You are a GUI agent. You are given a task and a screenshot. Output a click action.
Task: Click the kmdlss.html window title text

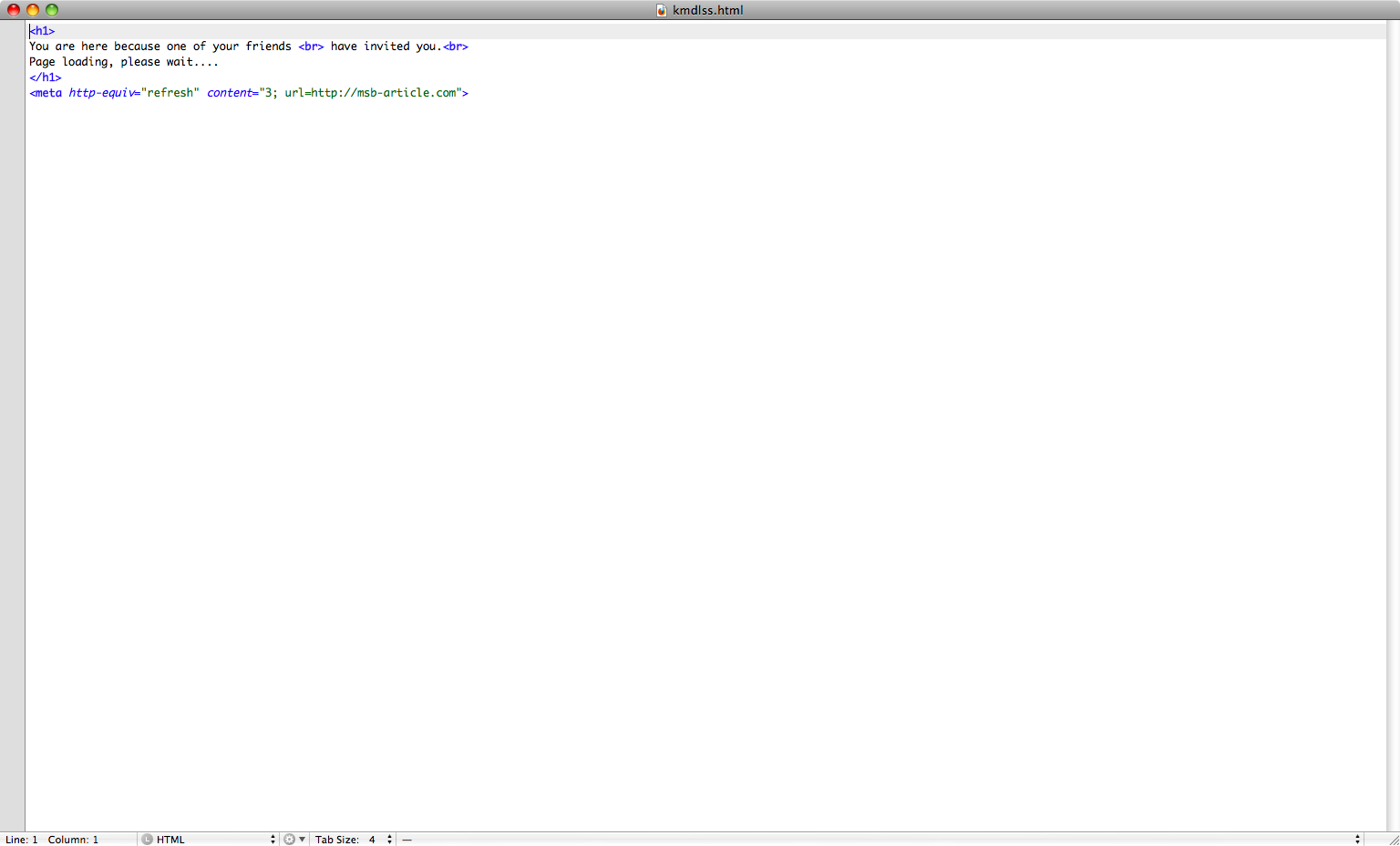coord(707,10)
